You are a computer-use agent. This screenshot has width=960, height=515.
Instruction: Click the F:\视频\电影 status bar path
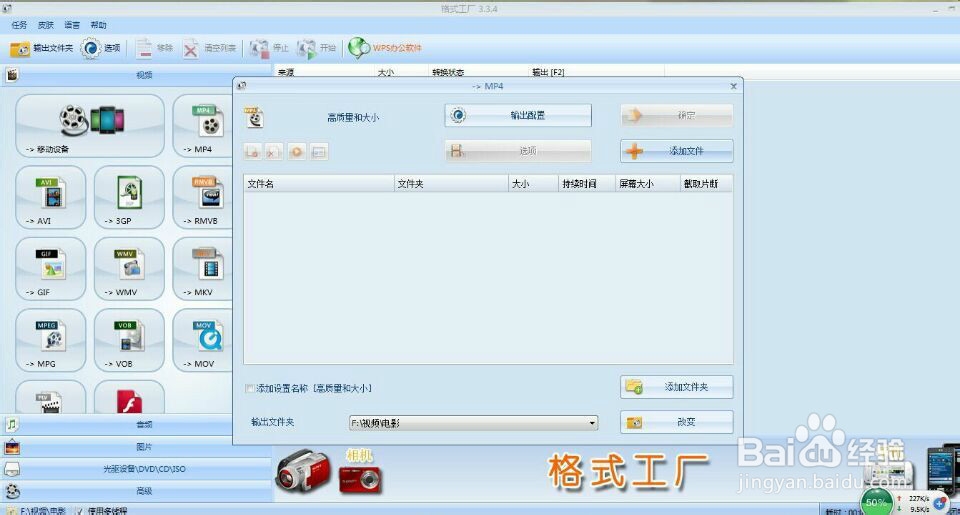click(43, 511)
